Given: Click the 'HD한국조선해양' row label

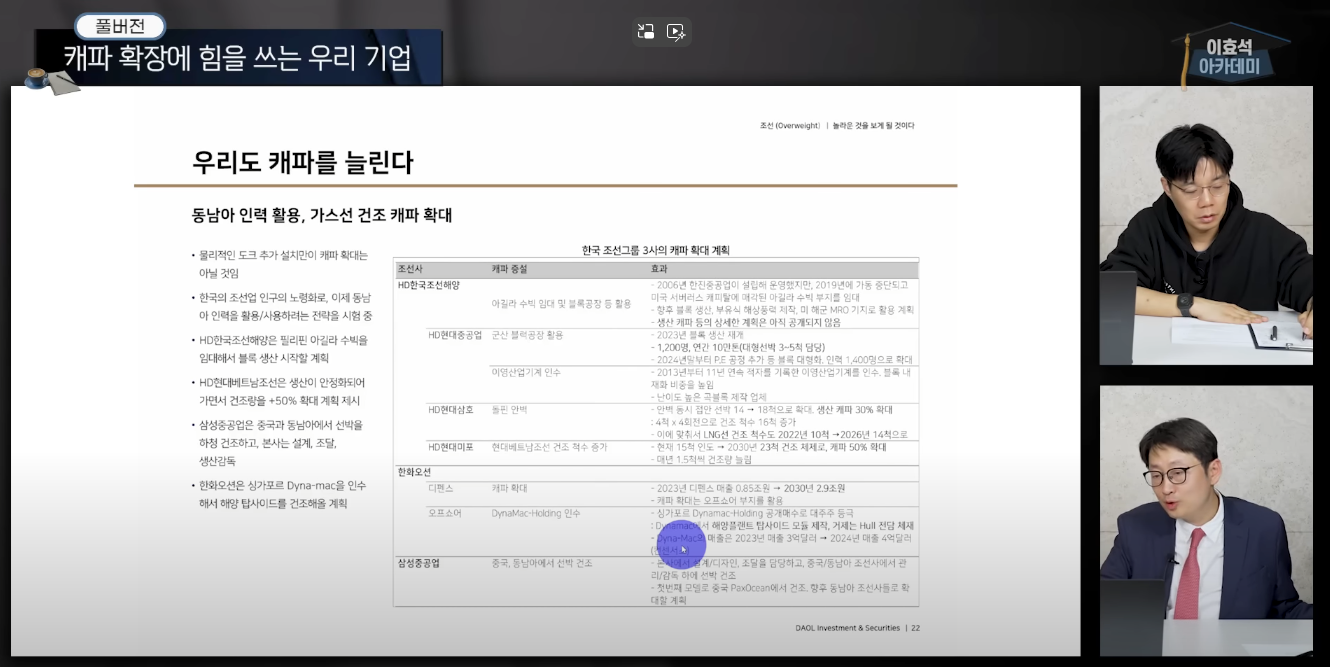Looking at the screenshot, I should (429, 285).
